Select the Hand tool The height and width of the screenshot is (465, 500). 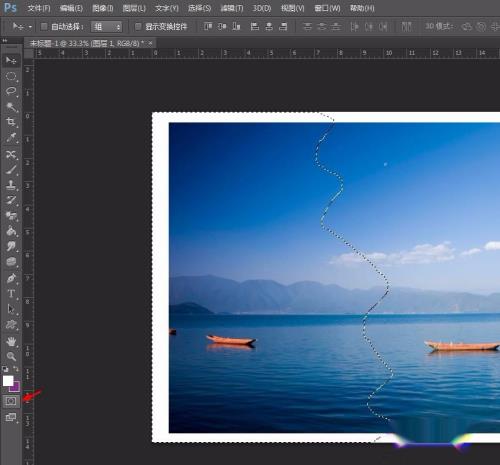11,341
